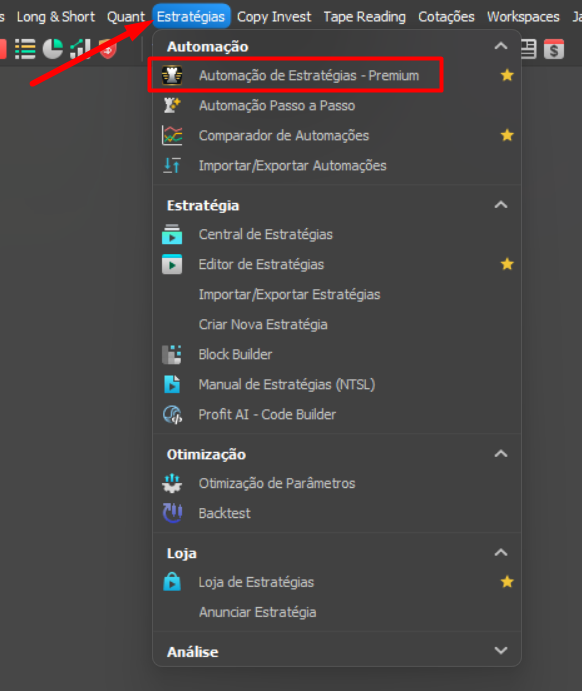Open Loja de Estratégias

[x=256, y=582]
